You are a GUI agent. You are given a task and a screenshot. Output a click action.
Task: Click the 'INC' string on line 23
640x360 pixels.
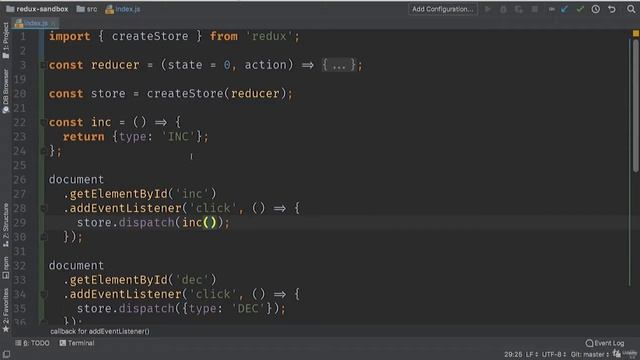[178, 137]
